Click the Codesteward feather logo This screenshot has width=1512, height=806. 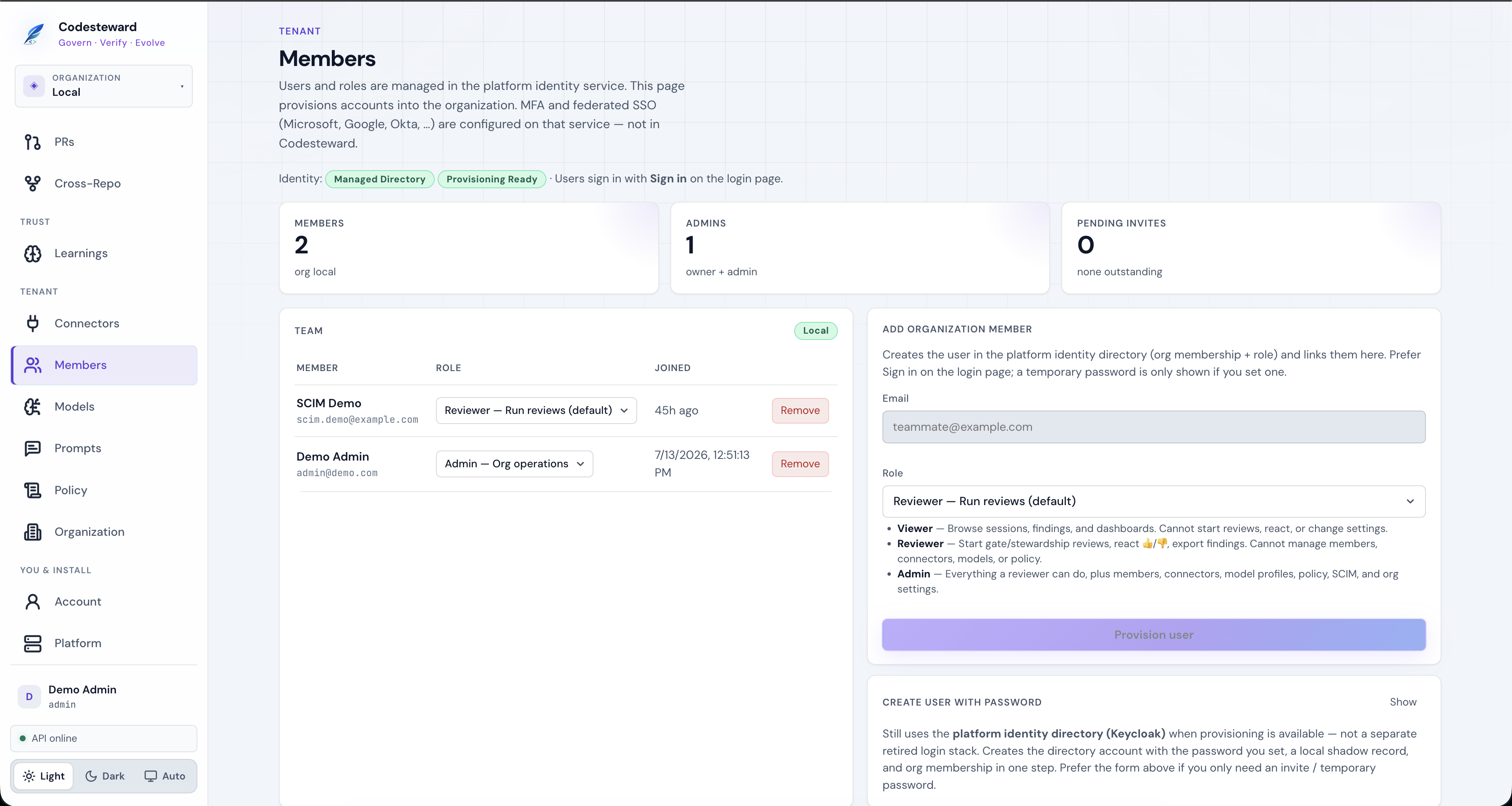click(34, 34)
